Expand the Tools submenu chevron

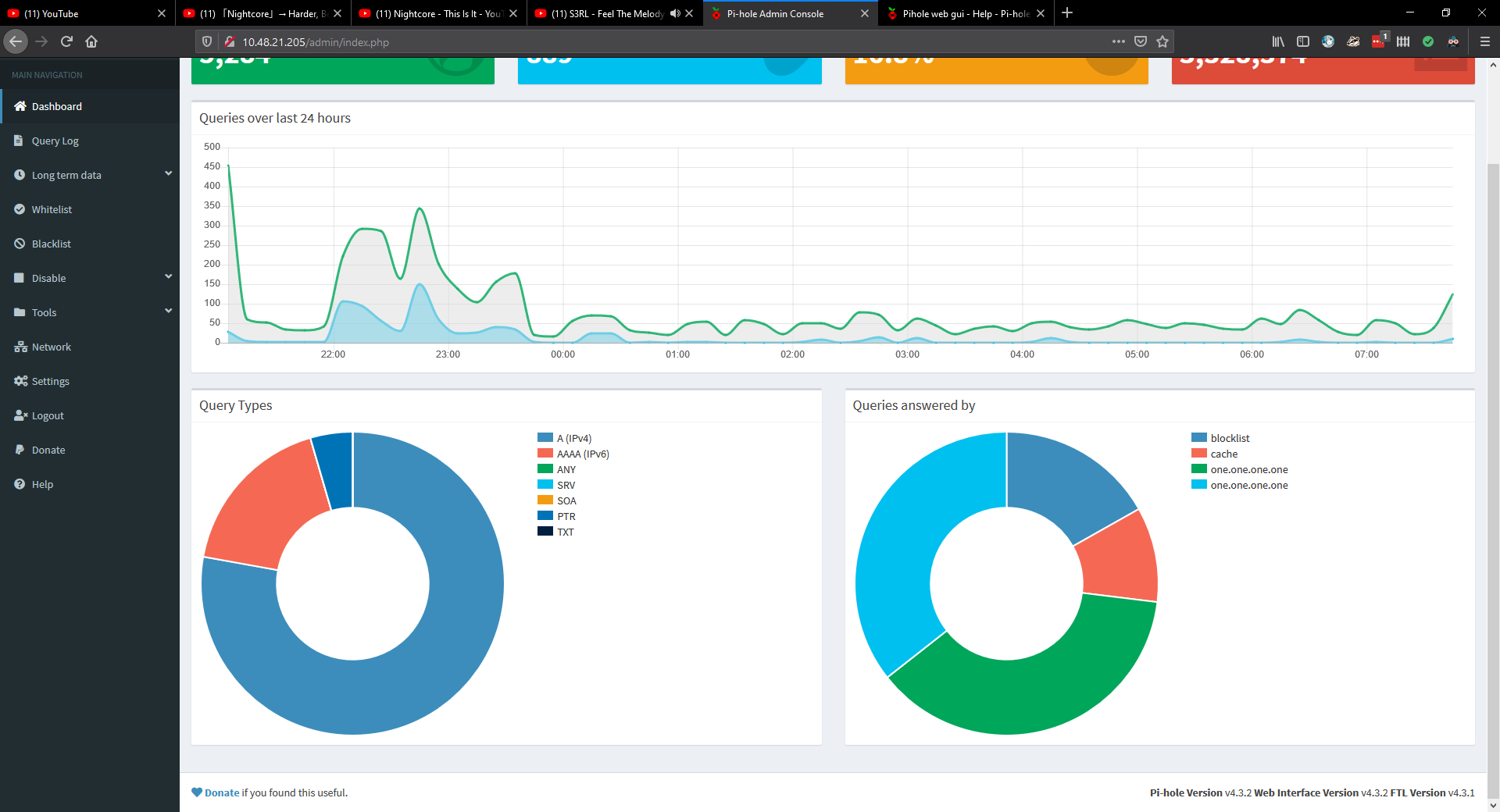point(168,311)
